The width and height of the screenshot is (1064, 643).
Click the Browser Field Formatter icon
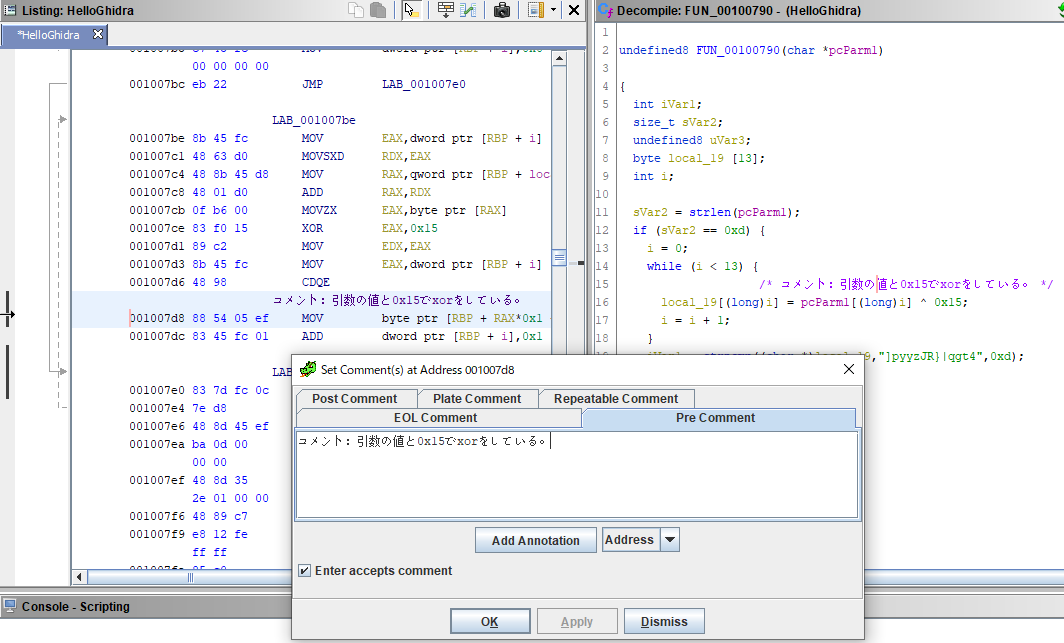coord(446,10)
